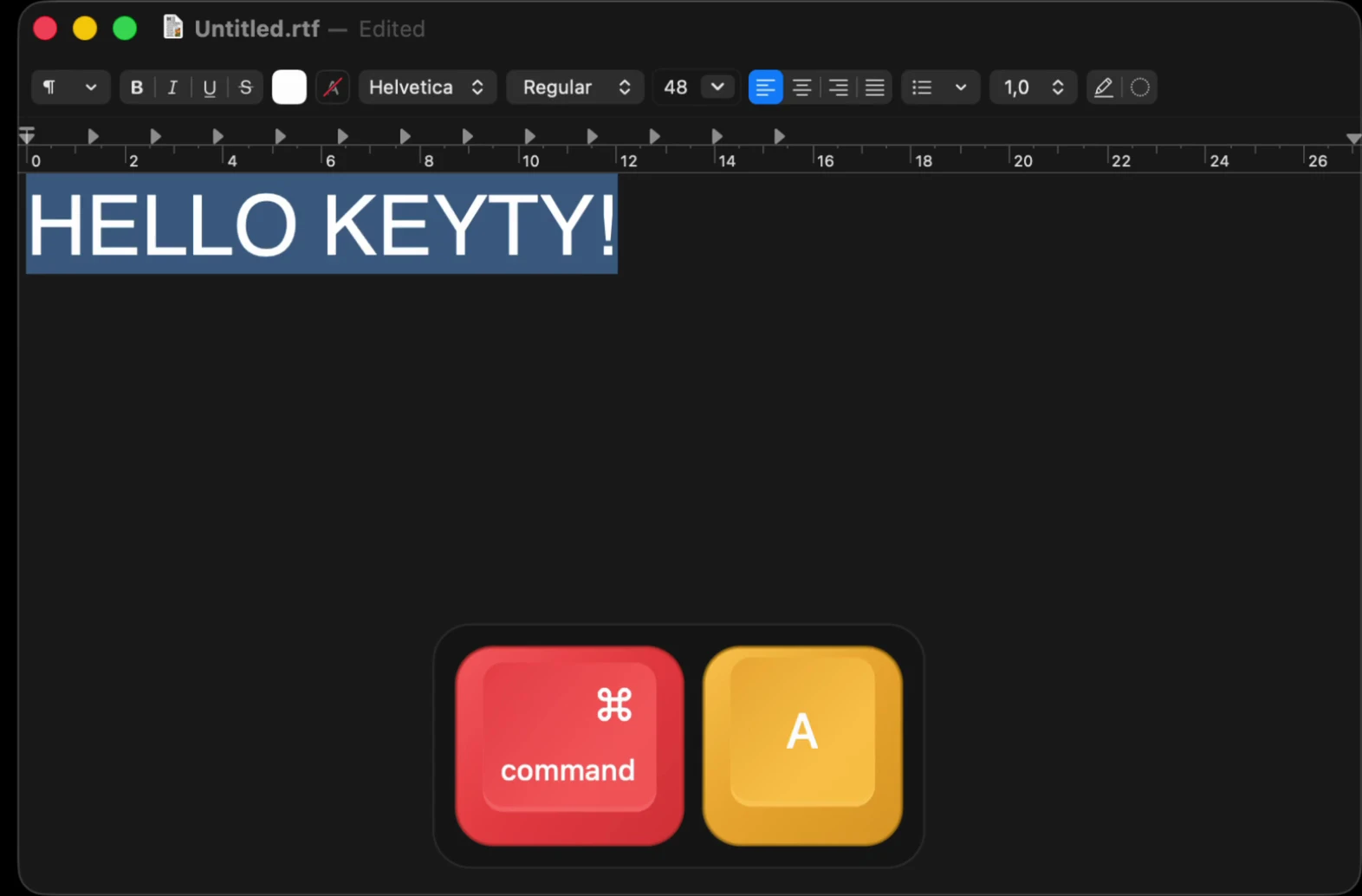This screenshot has height=896, width=1362.
Task: Click the yellow A key overlay
Action: click(802, 746)
